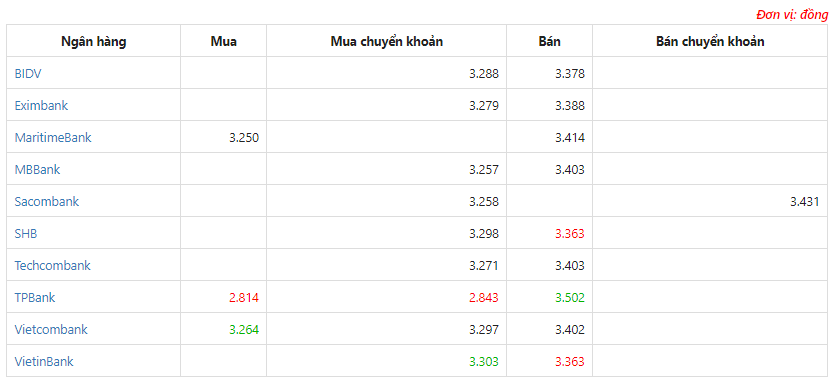This screenshot has width=836, height=388.
Task: Click the 'Ngân hàng' column header
Action: [93, 42]
